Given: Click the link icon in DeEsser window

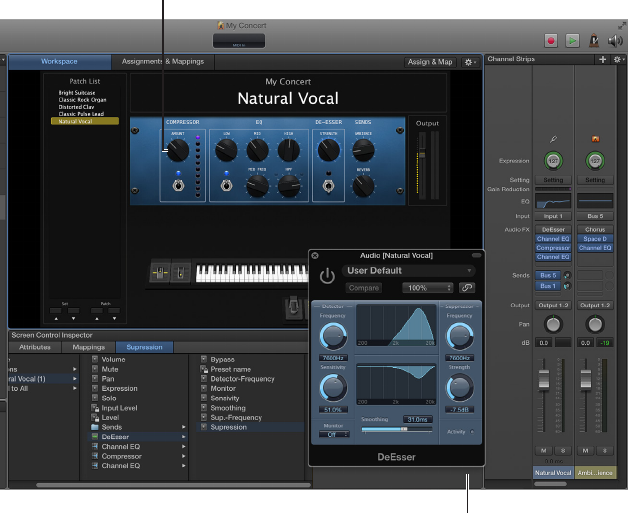Looking at the screenshot, I should pos(467,288).
